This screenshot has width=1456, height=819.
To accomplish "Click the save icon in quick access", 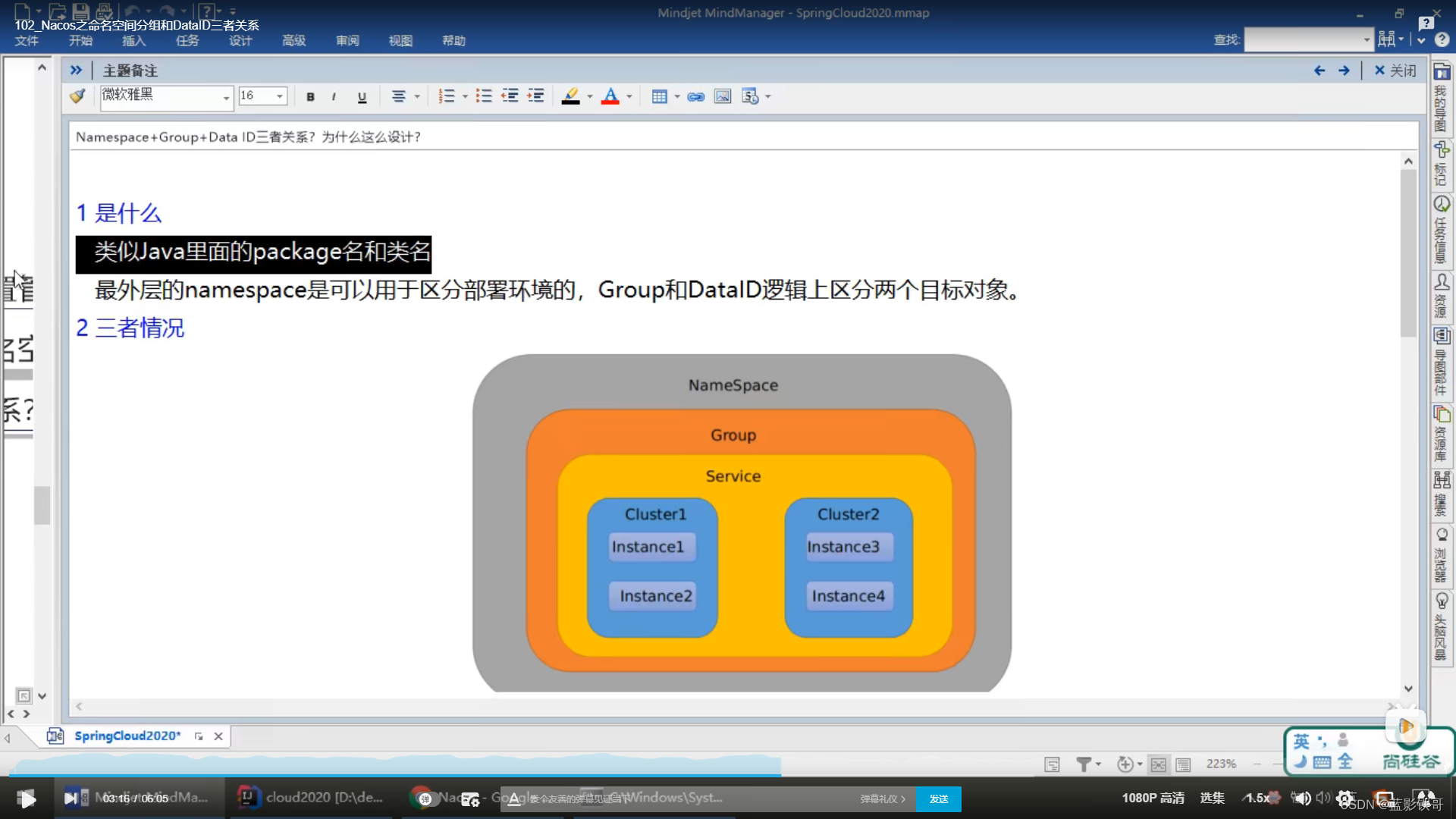I will (80, 11).
